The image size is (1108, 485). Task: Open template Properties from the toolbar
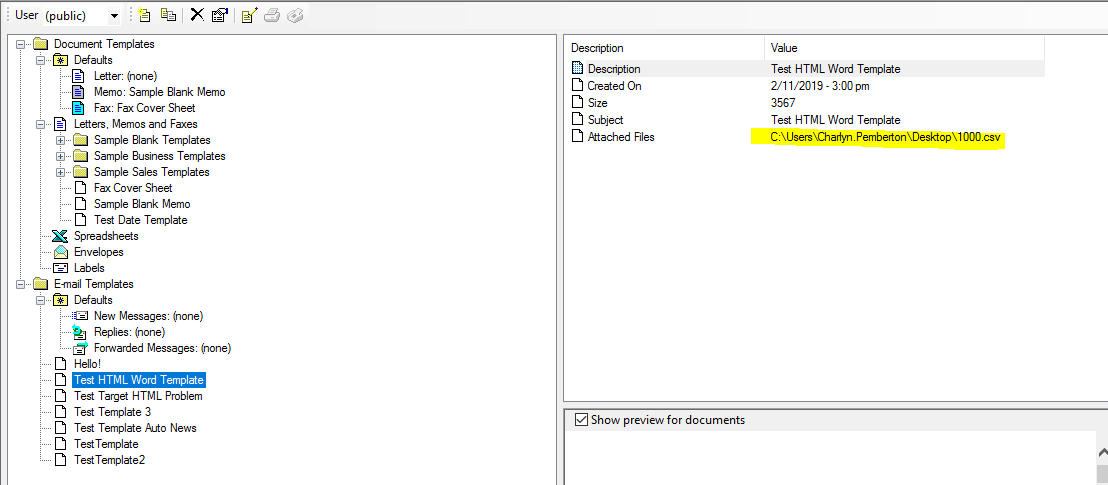219,15
